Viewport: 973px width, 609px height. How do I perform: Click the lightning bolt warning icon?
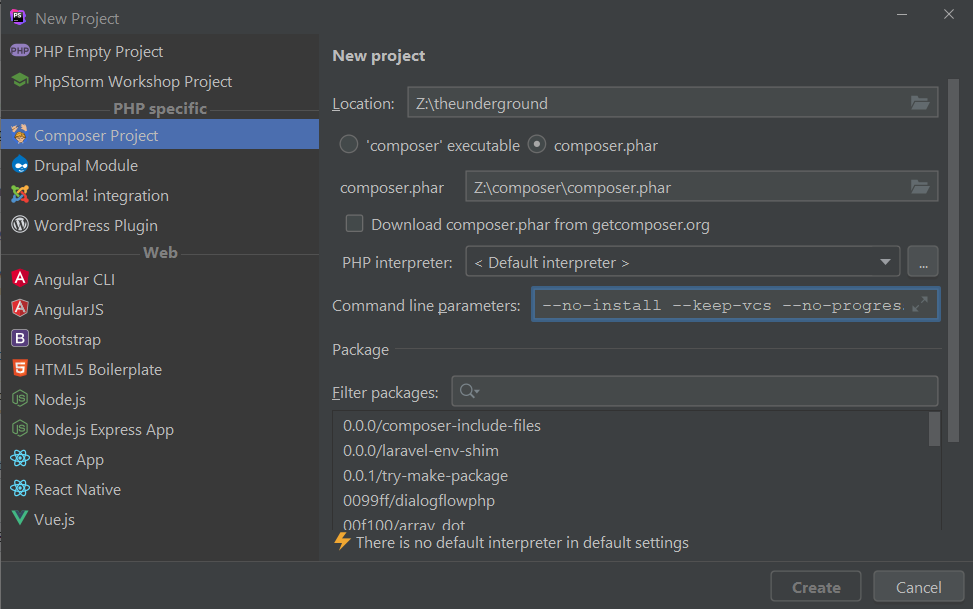click(342, 541)
